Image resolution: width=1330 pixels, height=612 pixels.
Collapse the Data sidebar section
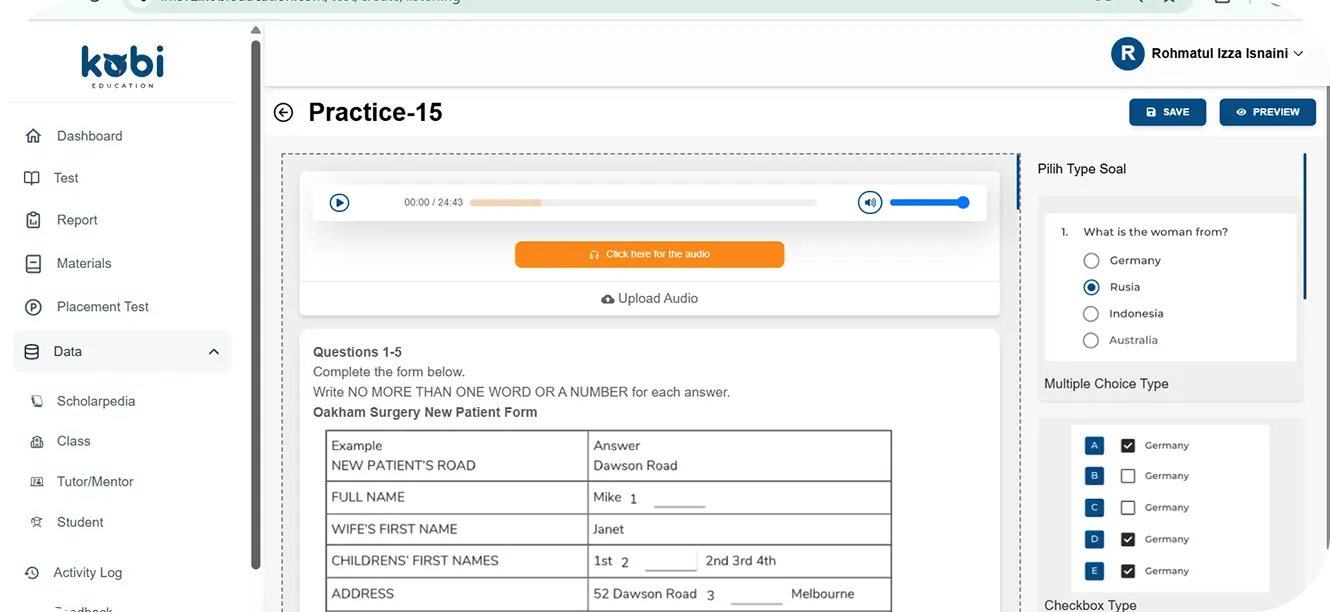[213, 352]
